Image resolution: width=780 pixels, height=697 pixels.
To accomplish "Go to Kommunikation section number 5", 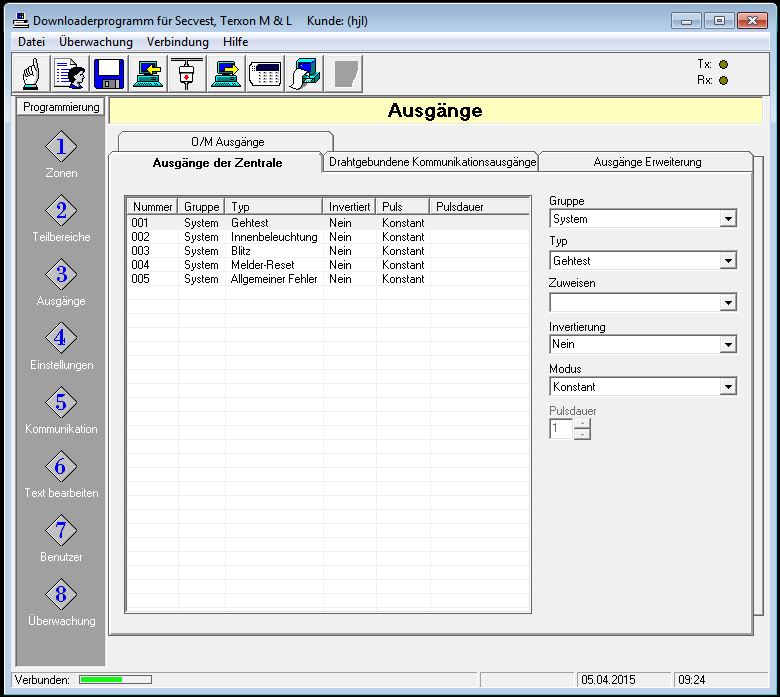I will (x=61, y=404).
